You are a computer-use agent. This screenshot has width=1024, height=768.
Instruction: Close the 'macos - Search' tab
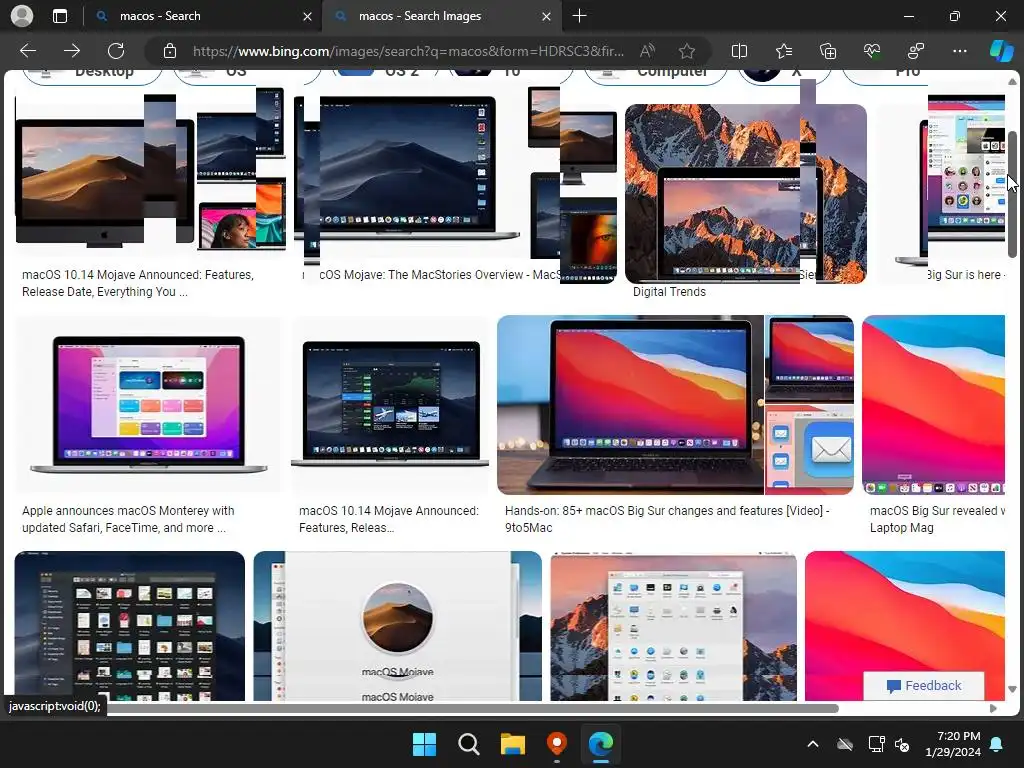[307, 16]
